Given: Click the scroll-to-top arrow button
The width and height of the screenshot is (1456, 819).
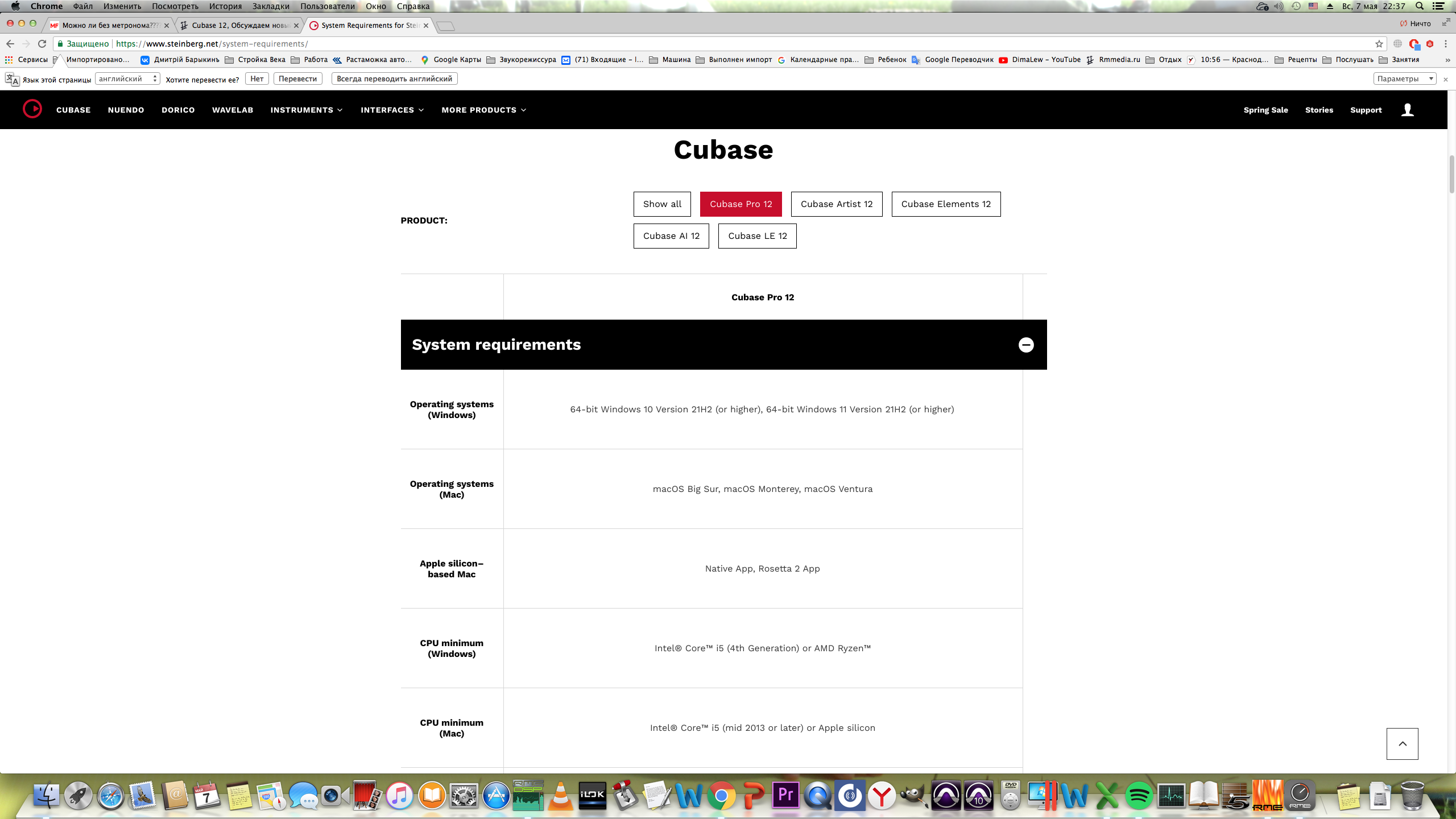Looking at the screenshot, I should tap(1402, 743).
